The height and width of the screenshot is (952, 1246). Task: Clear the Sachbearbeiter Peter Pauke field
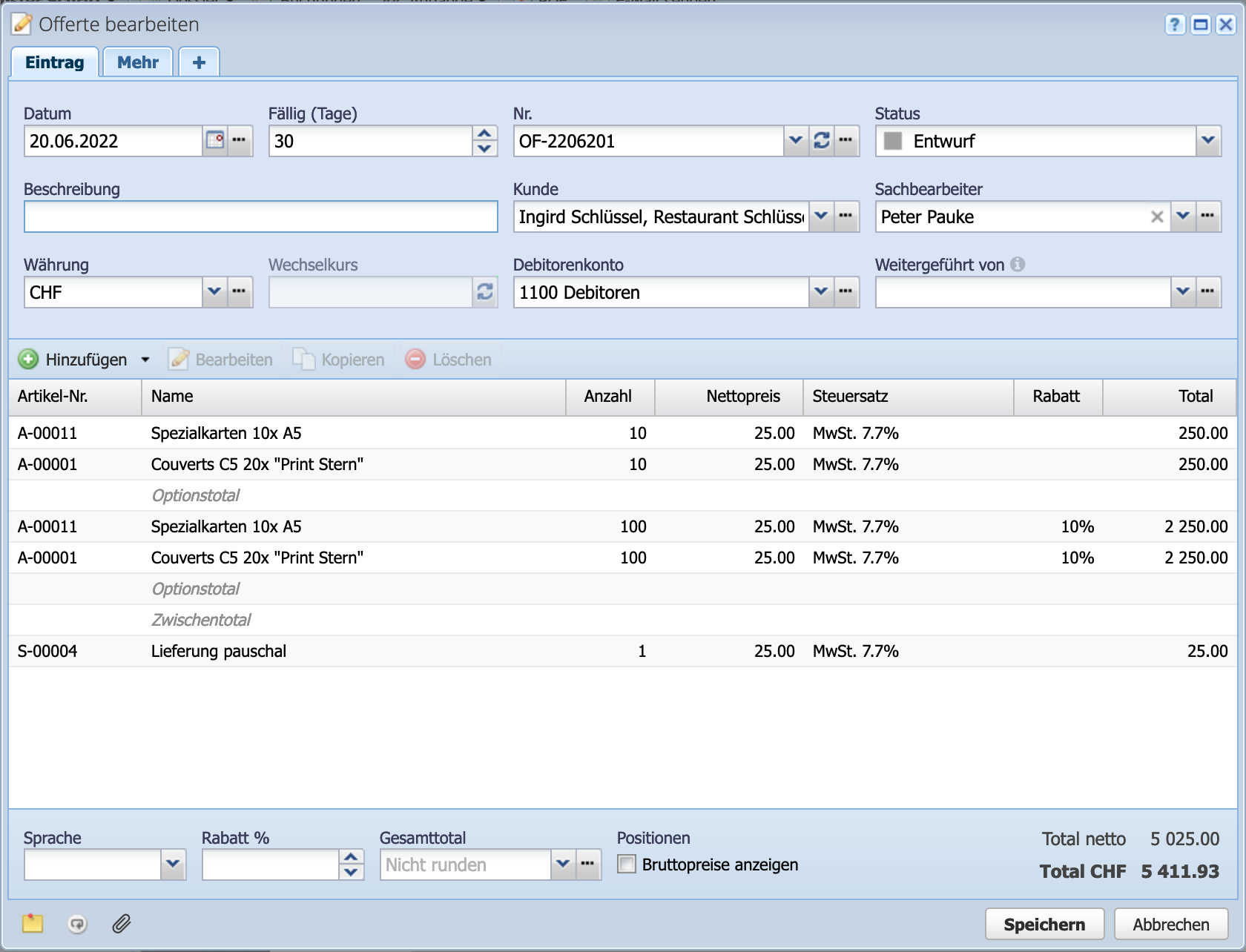tap(1156, 216)
